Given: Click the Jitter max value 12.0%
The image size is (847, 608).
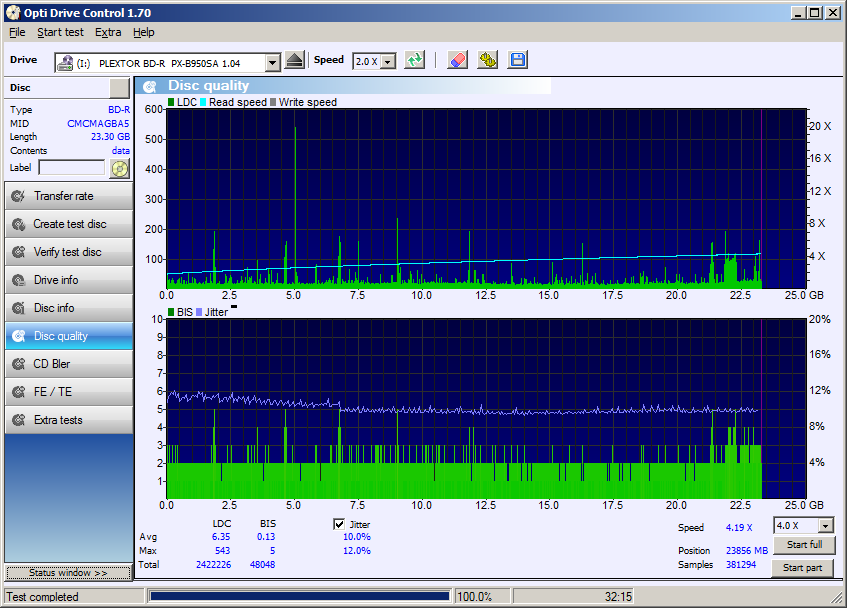Looking at the screenshot, I should pyautogui.click(x=357, y=551).
